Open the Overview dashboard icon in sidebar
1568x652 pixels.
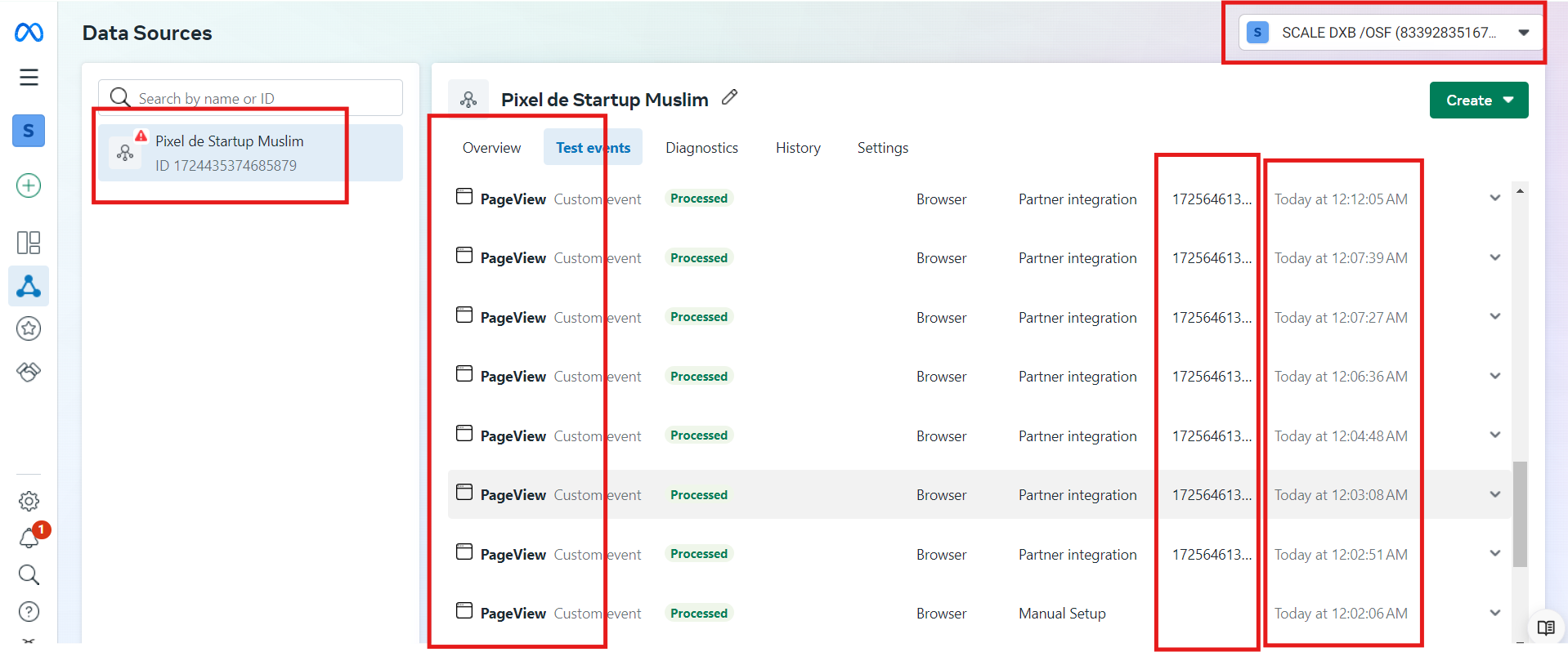click(29, 243)
